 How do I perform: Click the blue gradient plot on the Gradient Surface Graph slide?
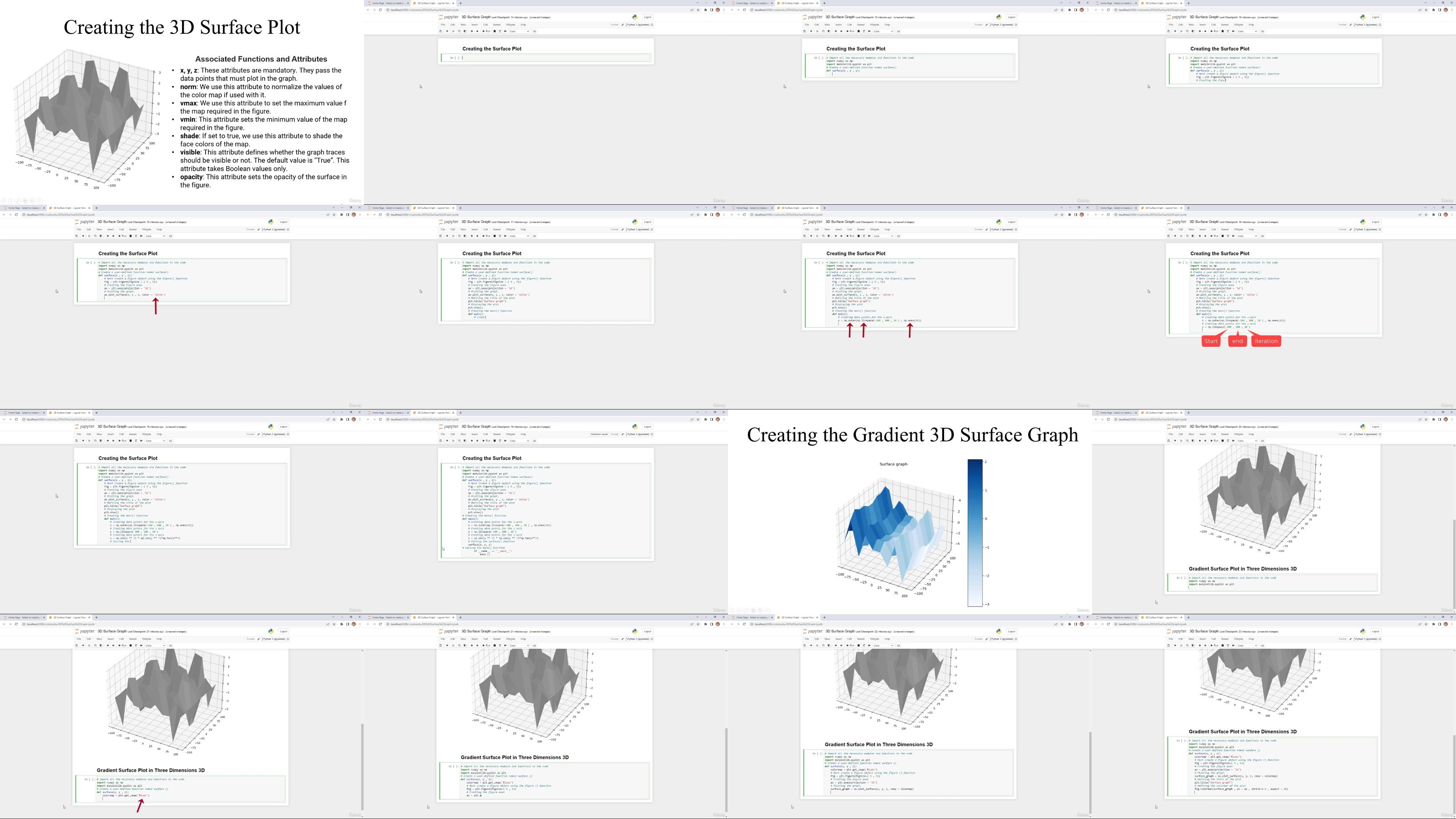(899, 537)
